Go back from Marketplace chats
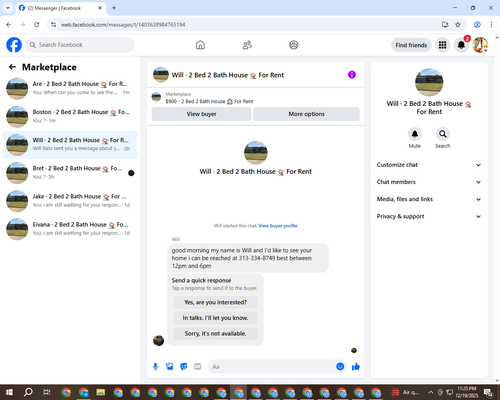This screenshot has height=400, width=500. click(x=12, y=67)
